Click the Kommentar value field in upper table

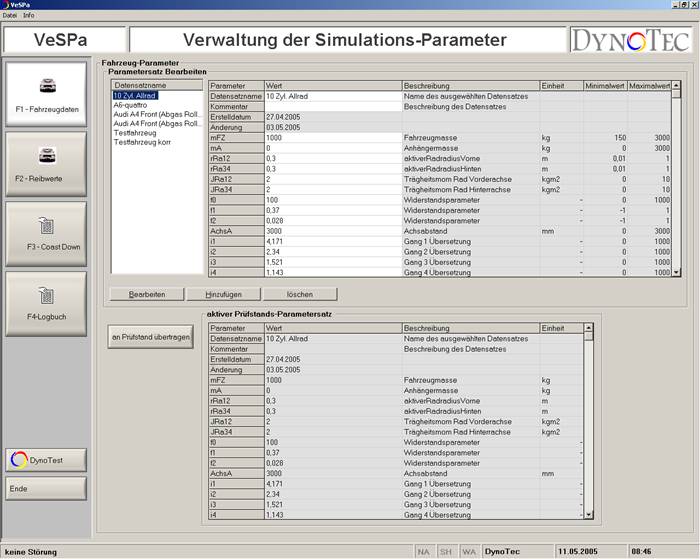tap(332, 106)
